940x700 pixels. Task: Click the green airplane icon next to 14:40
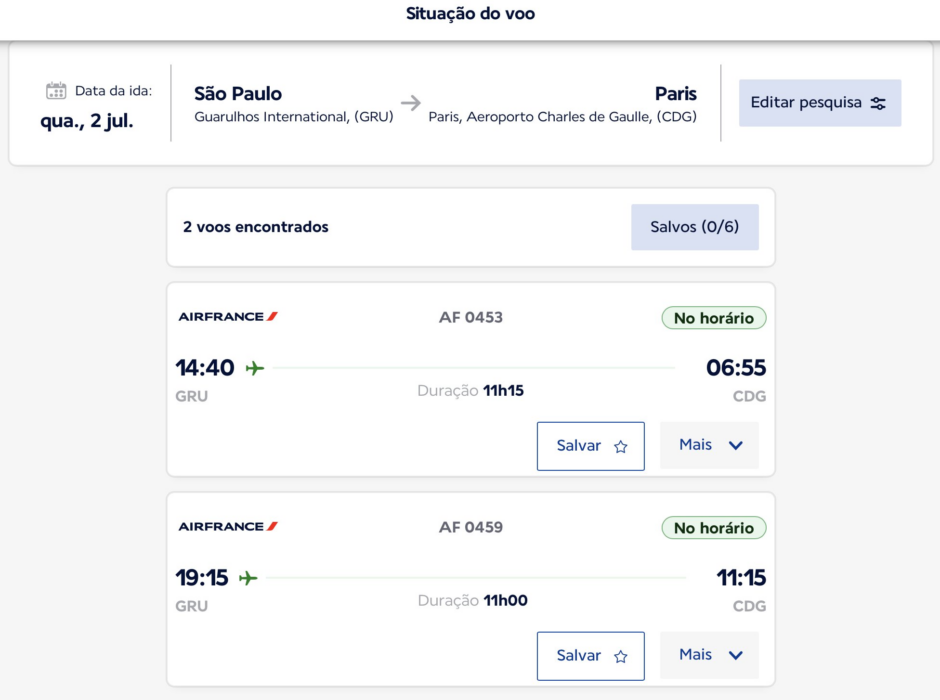(x=255, y=367)
